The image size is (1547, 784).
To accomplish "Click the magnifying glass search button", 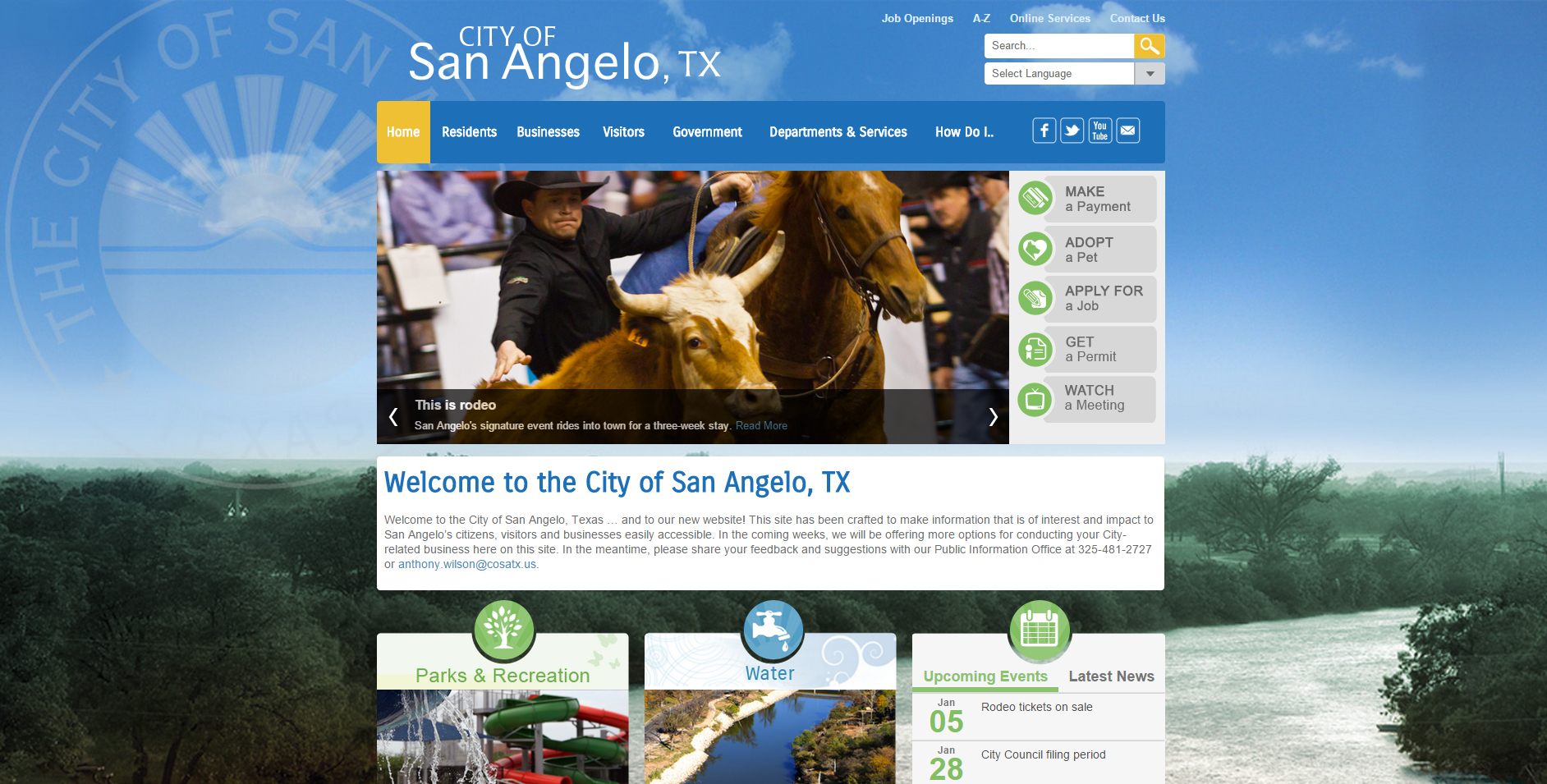I will (1149, 46).
